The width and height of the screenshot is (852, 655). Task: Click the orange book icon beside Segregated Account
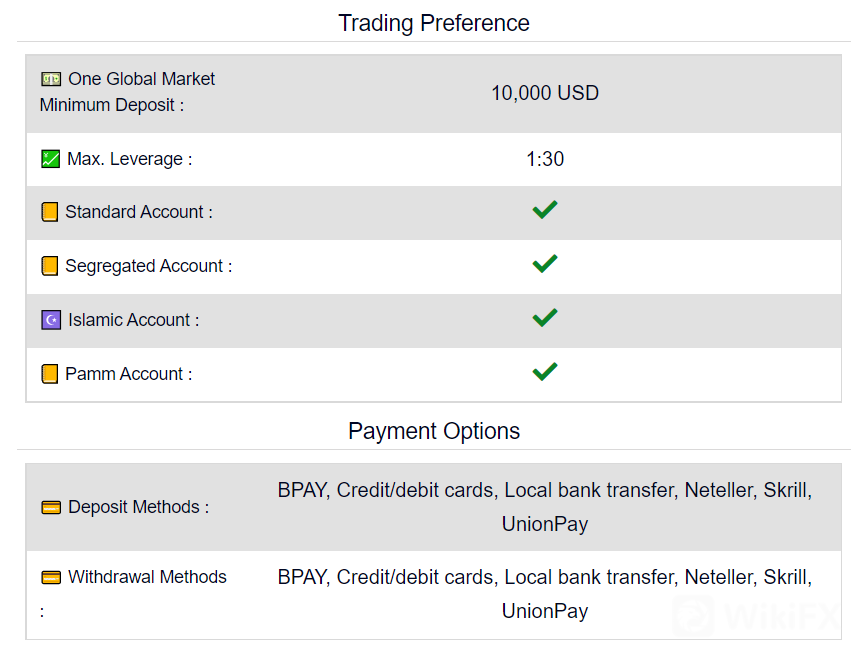point(49,266)
